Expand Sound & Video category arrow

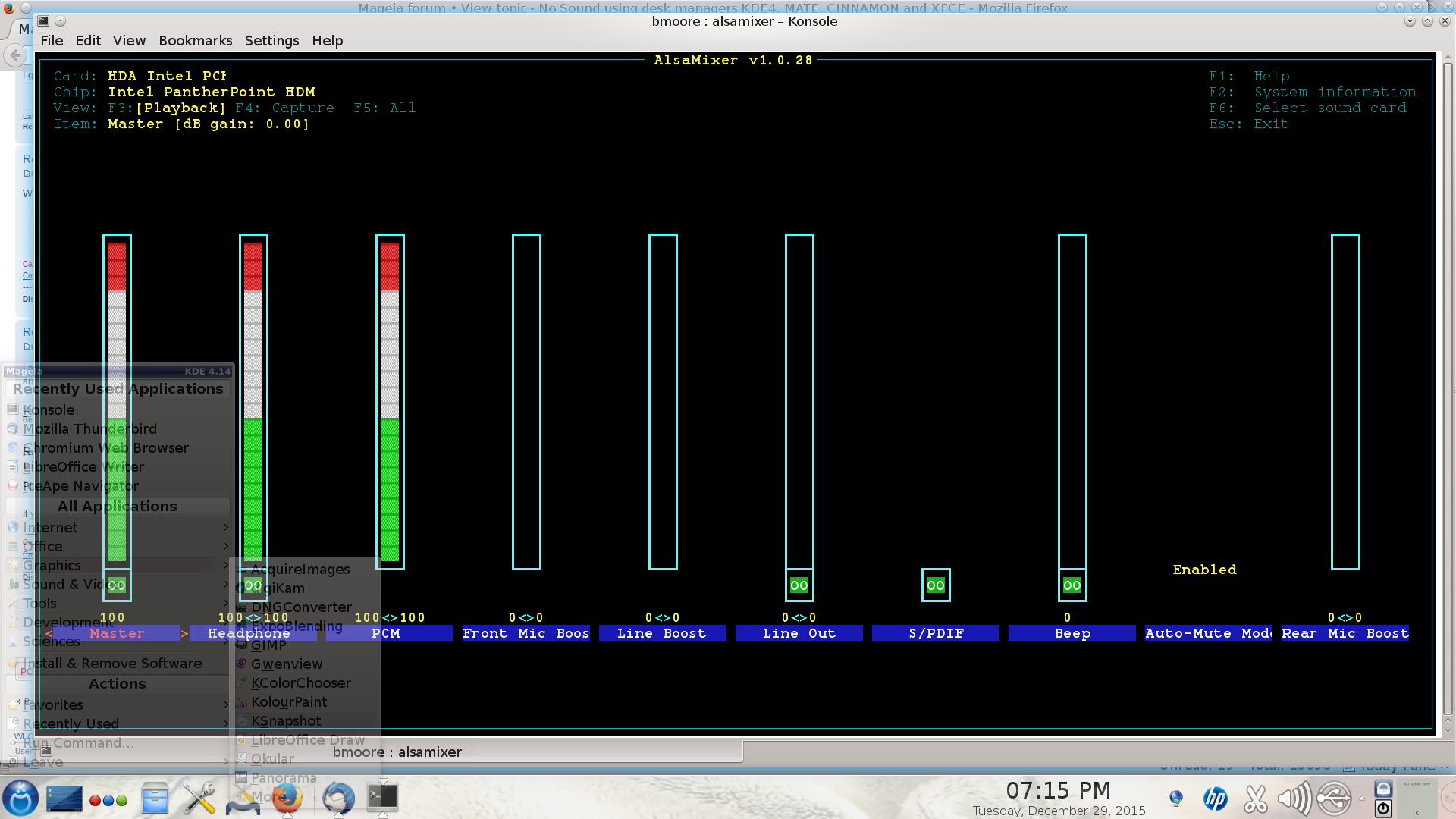pyautogui.click(x=226, y=584)
